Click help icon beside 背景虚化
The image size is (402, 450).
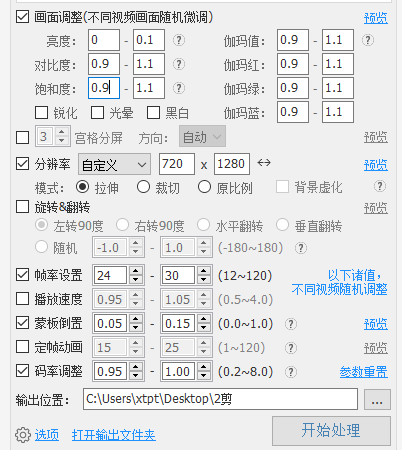[380, 186]
